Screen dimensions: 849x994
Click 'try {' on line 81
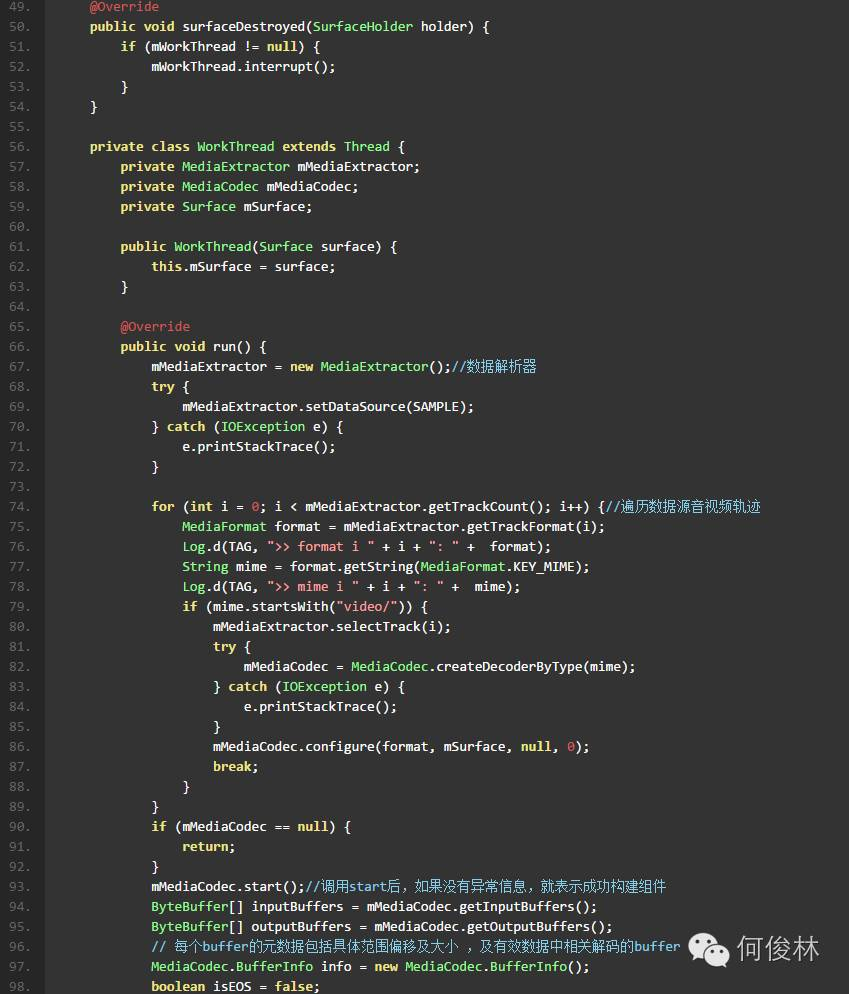pos(232,647)
